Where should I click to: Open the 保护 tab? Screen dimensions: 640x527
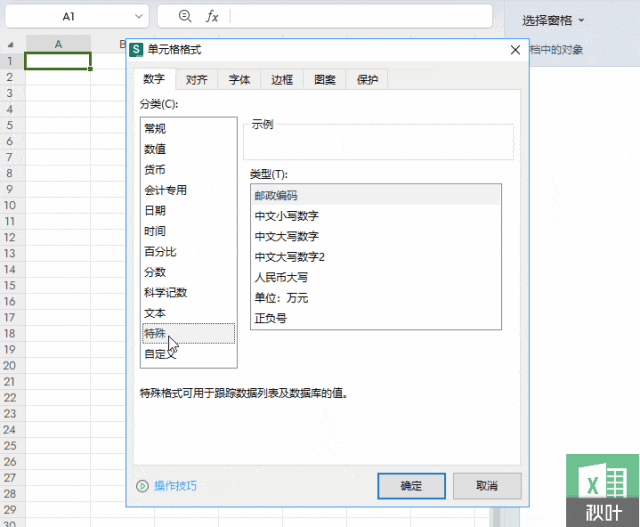367,80
